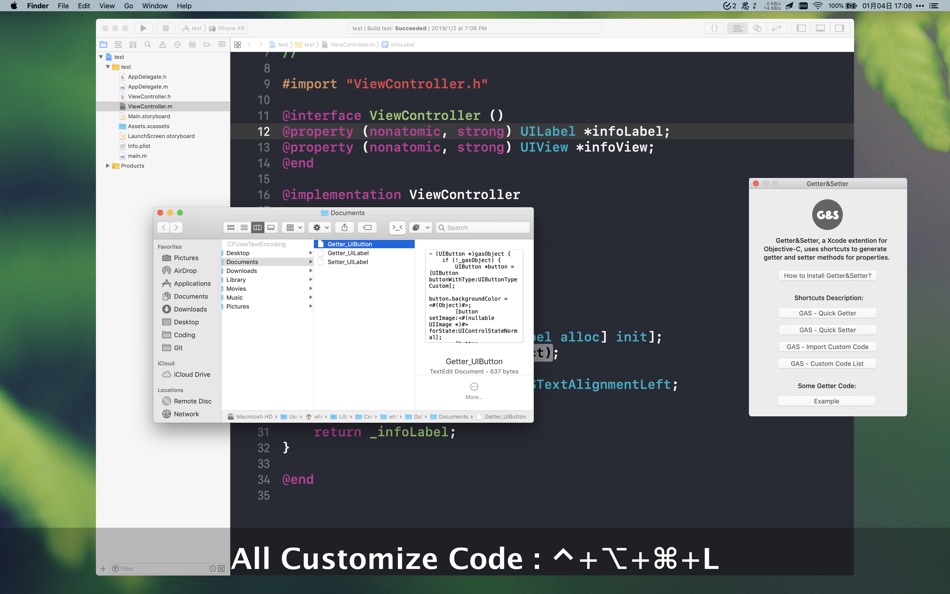Viewport: 950px width, 594px height.
Task: Open the Code Snippets library braces button
Action: (715, 28)
